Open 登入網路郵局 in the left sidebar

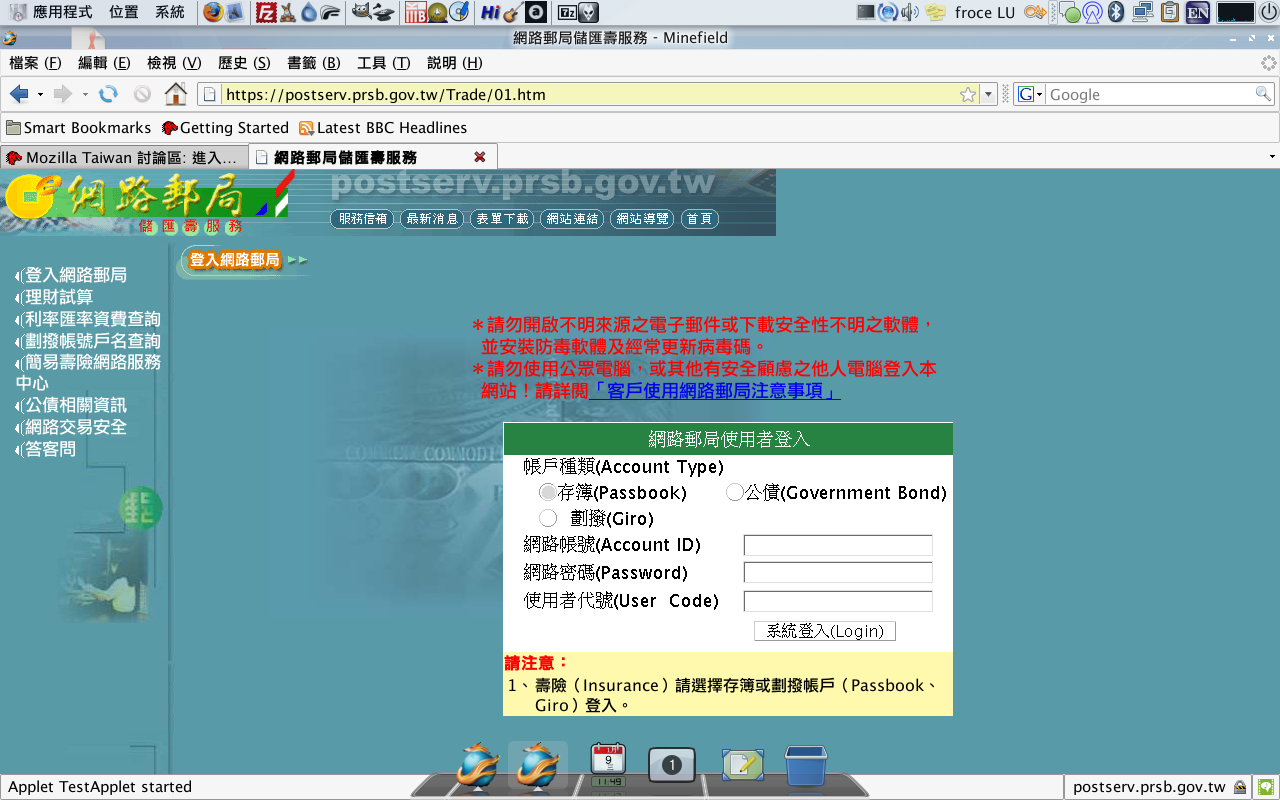pyautogui.click(x=76, y=275)
